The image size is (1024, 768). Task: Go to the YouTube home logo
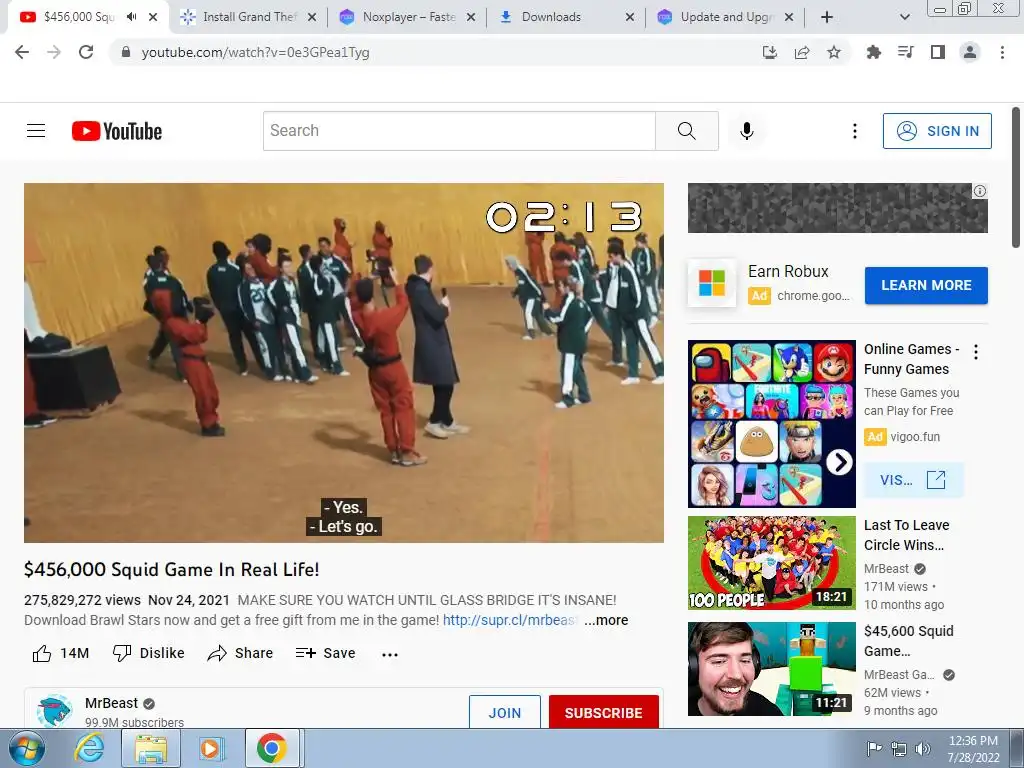point(117,131)
